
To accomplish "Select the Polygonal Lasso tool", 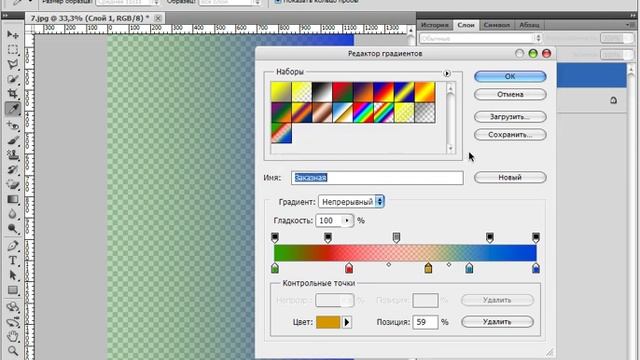I will (x=13, y=64).
